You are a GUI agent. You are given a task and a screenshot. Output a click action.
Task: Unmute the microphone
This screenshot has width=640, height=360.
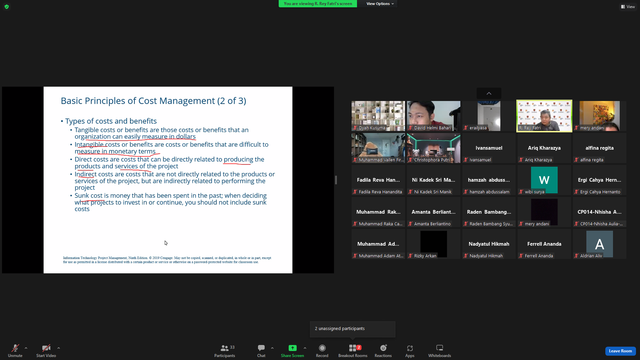tap(15, 350)
